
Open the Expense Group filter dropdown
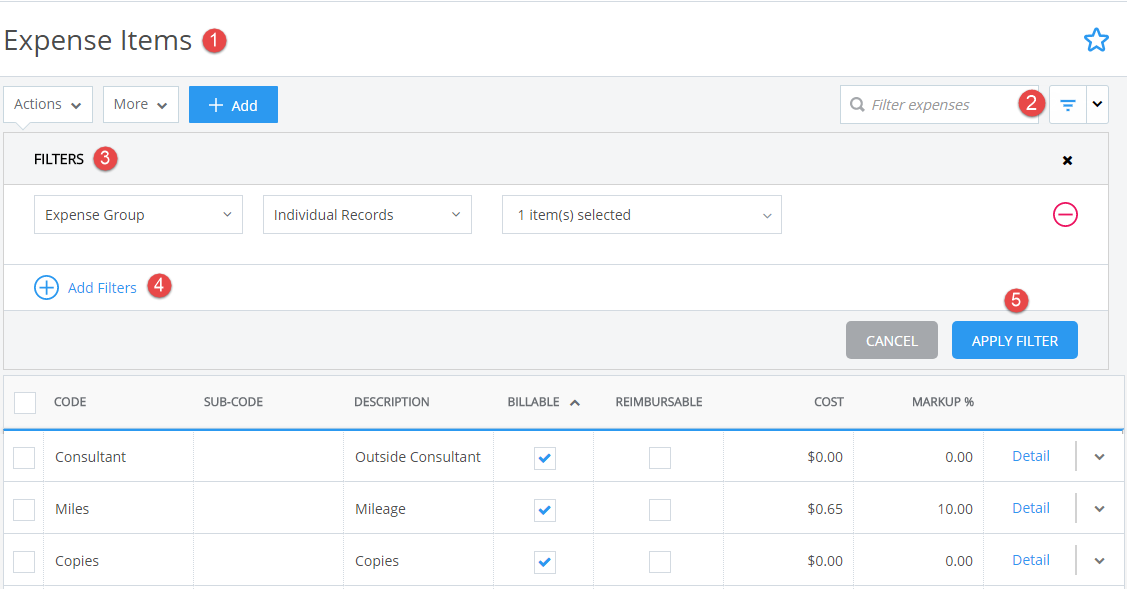pos(138,214)
